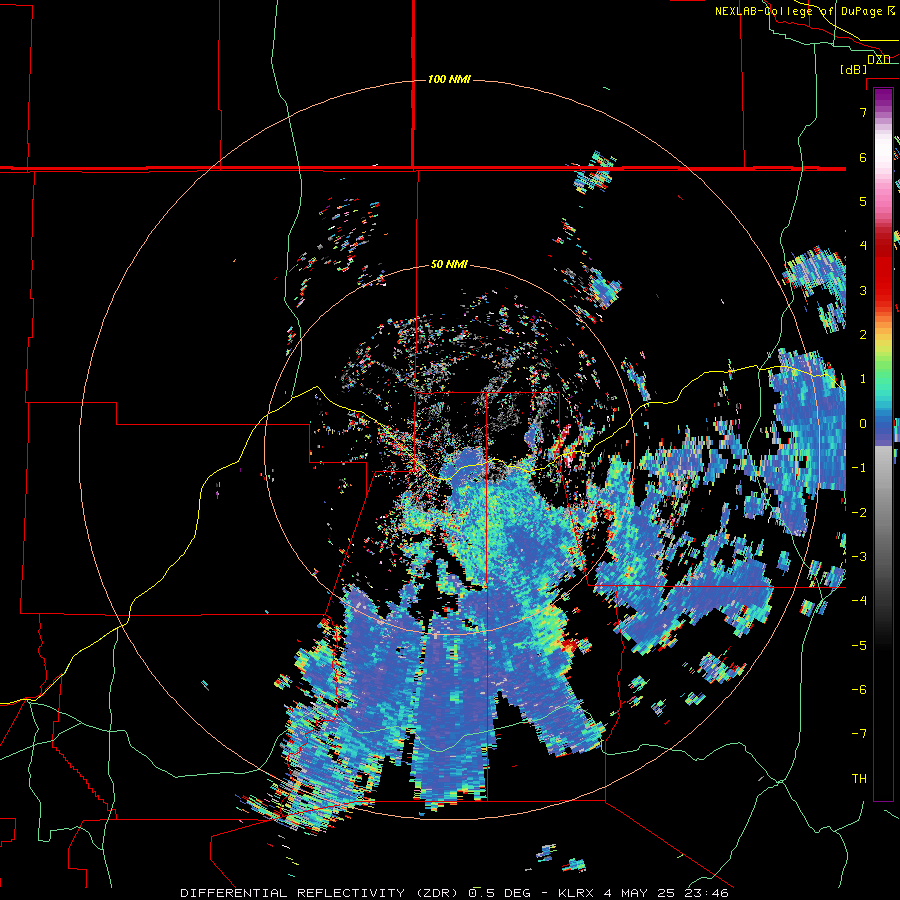The image size is (900, 900).
Task: Click the "-6" value on the dB scale
Action: [x=859, y=690]
